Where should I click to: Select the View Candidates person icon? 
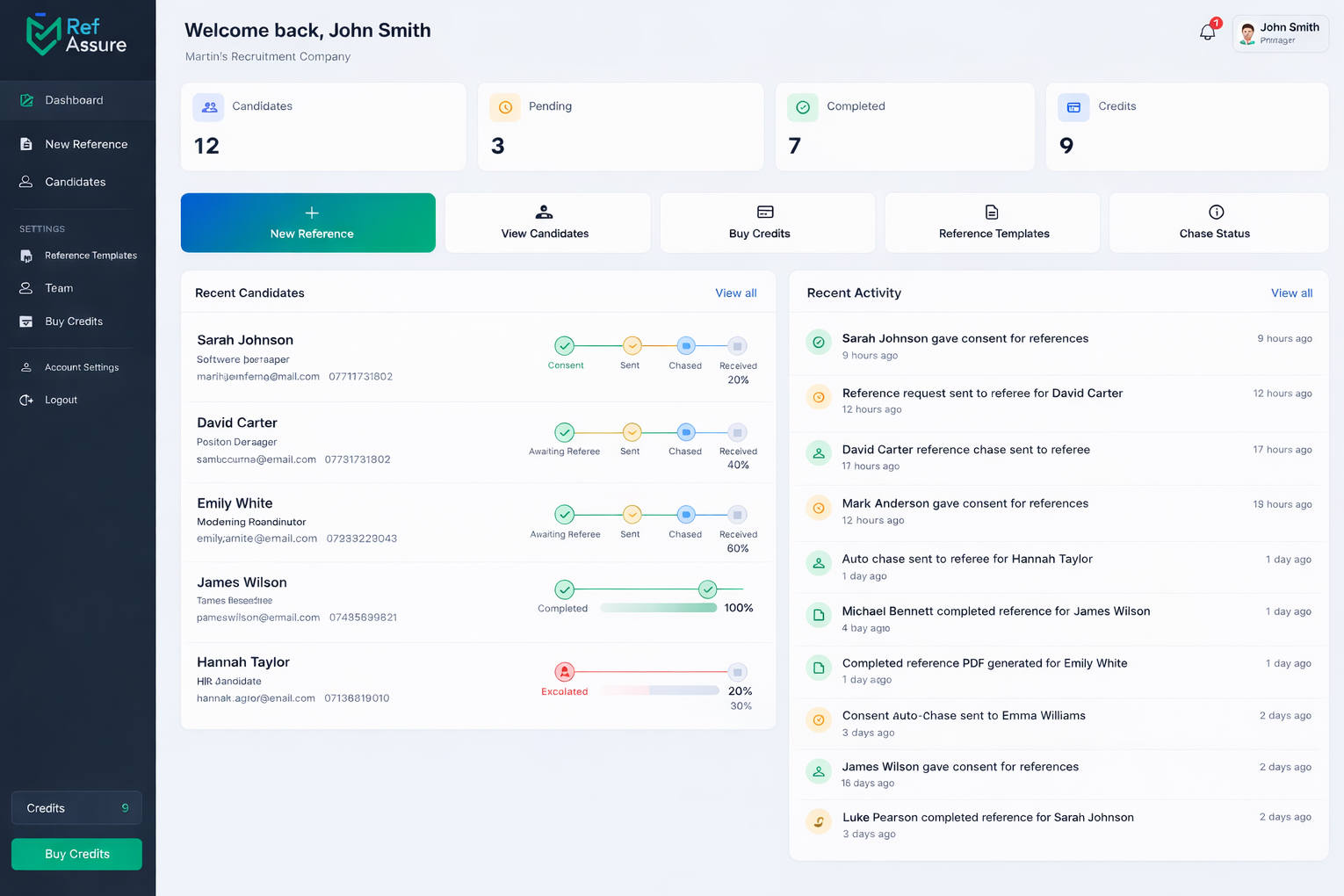point(545,212)
